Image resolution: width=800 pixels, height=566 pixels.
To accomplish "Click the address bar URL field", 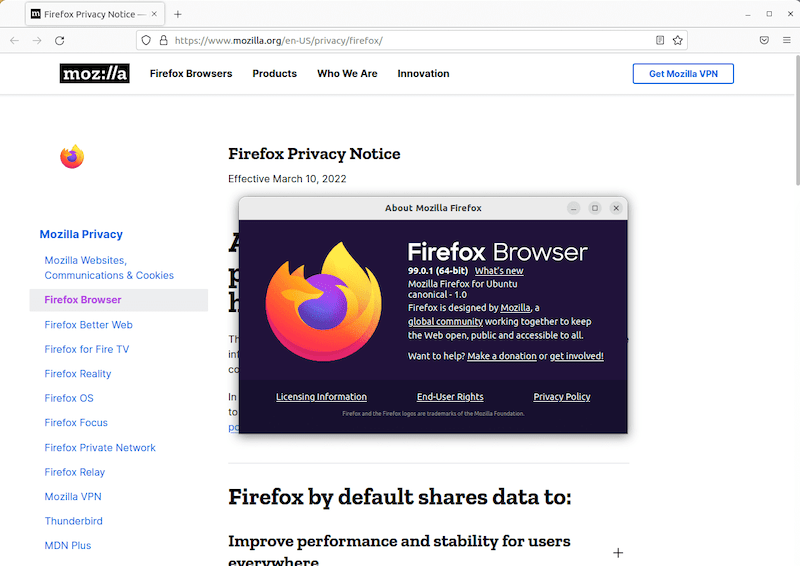I will pyautogui.click(x=413, y=40).
